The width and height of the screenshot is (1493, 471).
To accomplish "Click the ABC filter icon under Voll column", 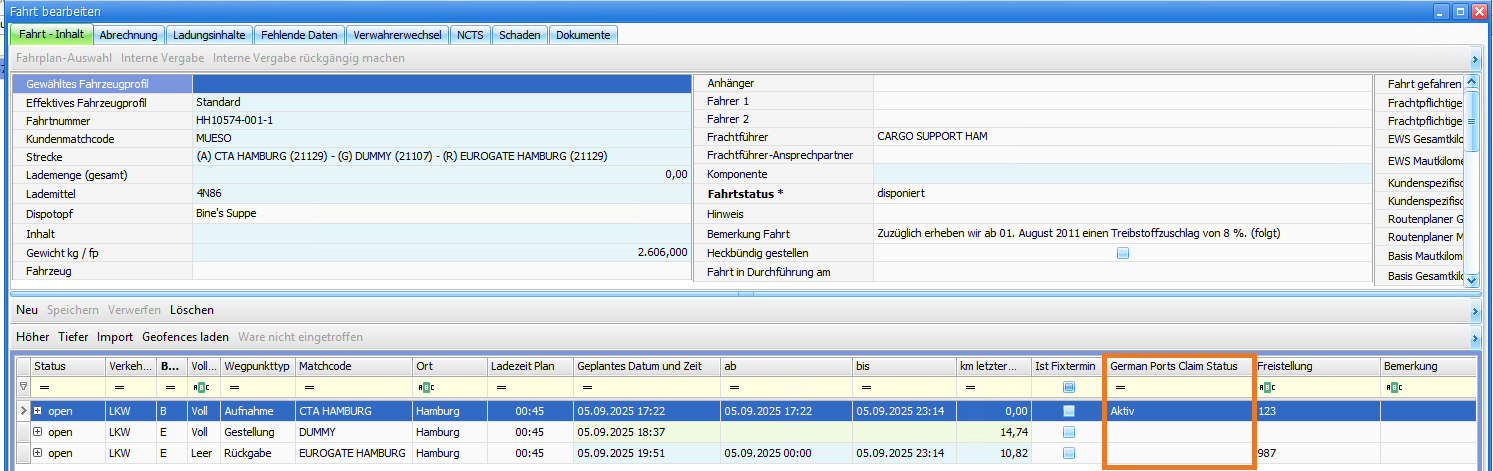I will (x=200, y=387).
